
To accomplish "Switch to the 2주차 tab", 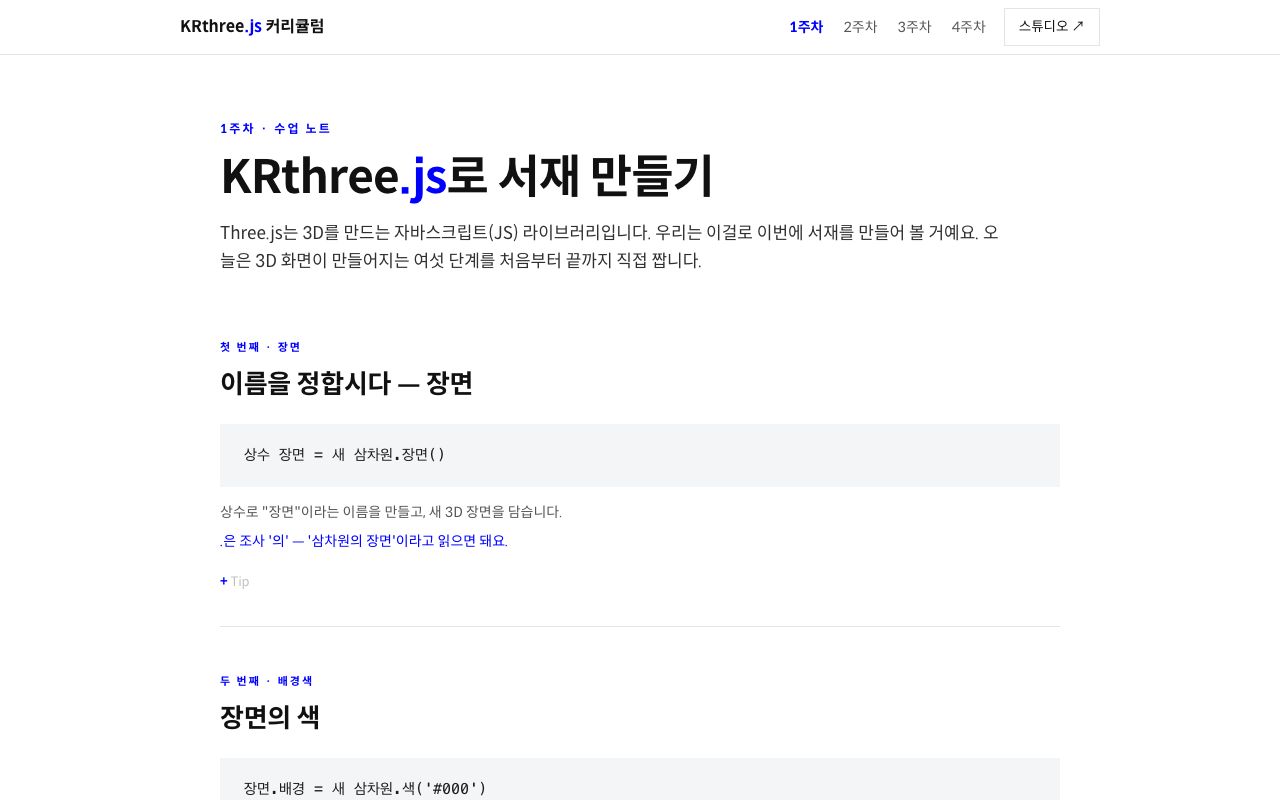I will pyautogui.click(x=860, y=27).
